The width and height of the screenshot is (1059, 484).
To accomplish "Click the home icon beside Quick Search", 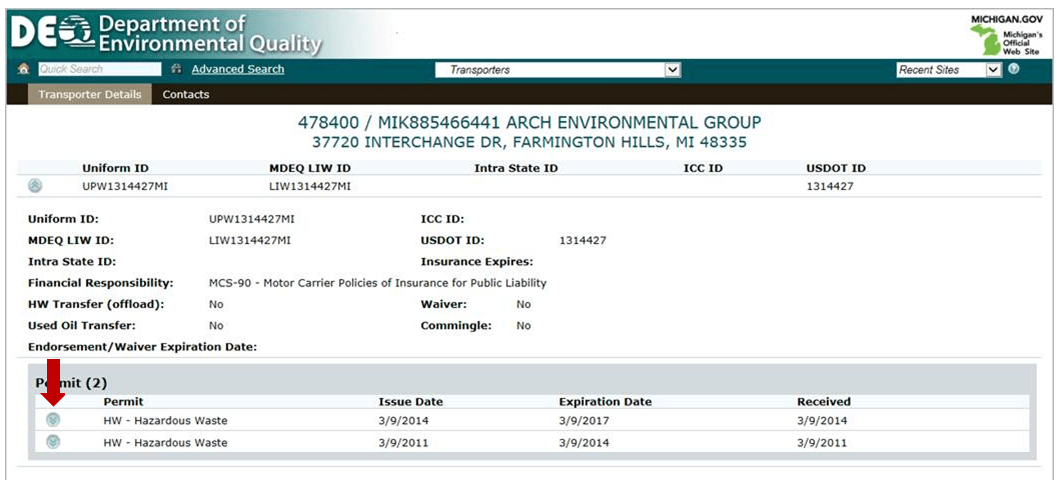I will tap(24, 70).
